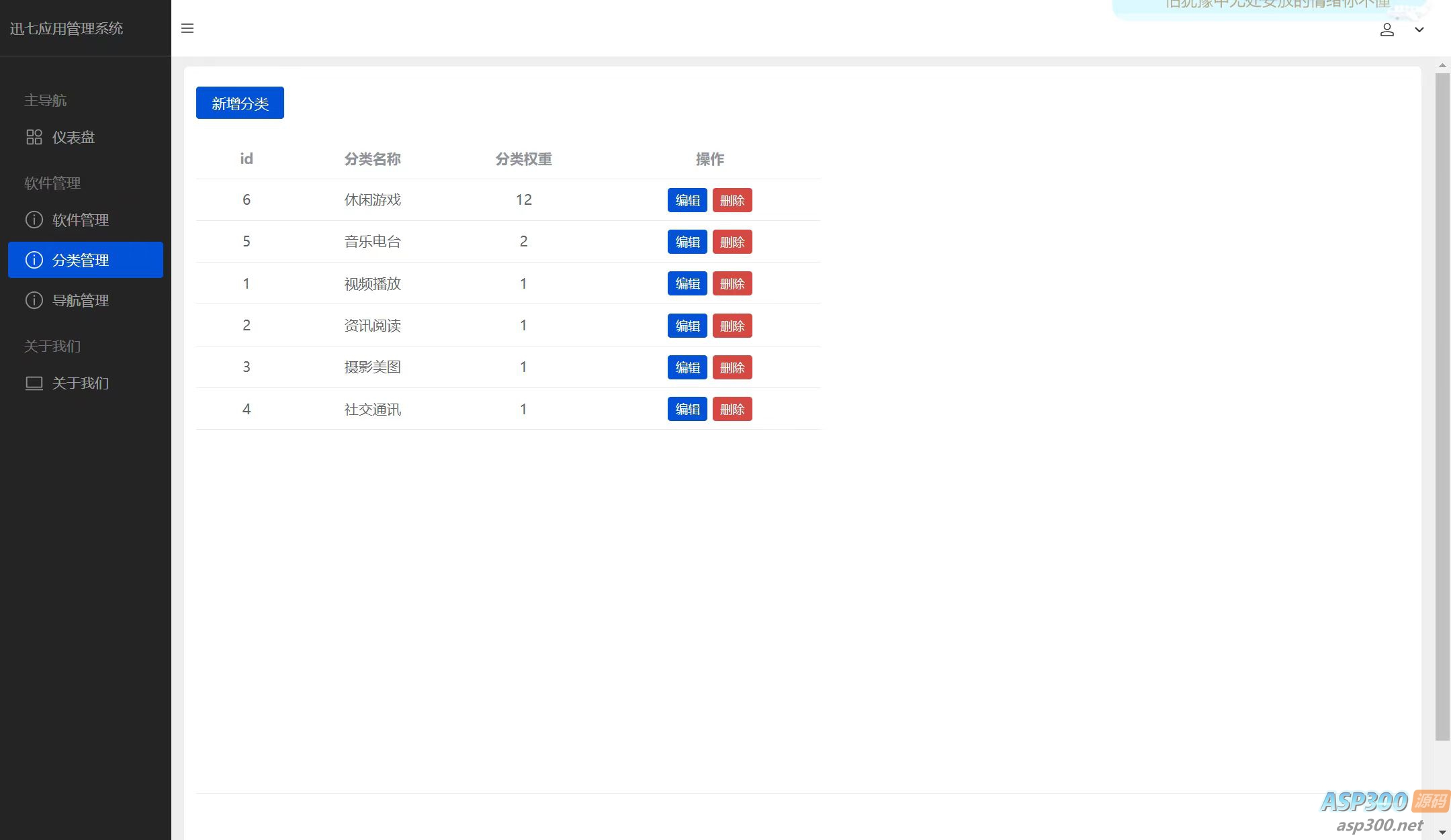Edit the 音乐电台 category
Image resolution: width=1451 pixels, height=840 pixels.
click(x=687, y=242)
